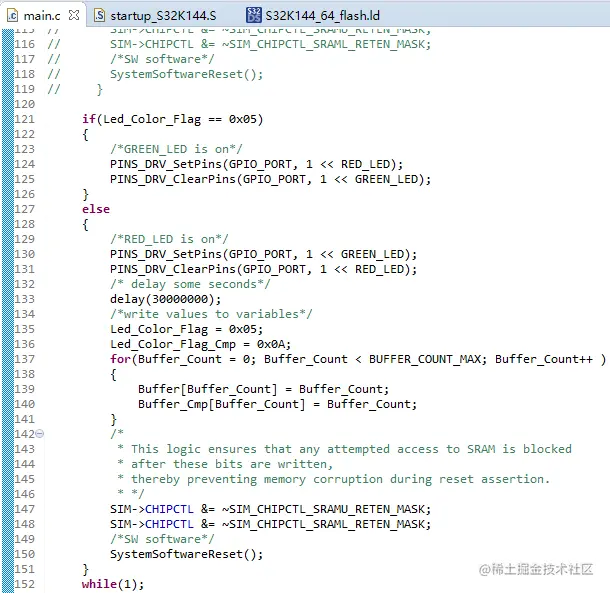Click 'PINS_DRV_ClearPins(GPIO_PORT, 1 << GREEN_LED);' line
The height and width of the screenshot is (593, 610).
pyautogui.click(x=270, y=179)
